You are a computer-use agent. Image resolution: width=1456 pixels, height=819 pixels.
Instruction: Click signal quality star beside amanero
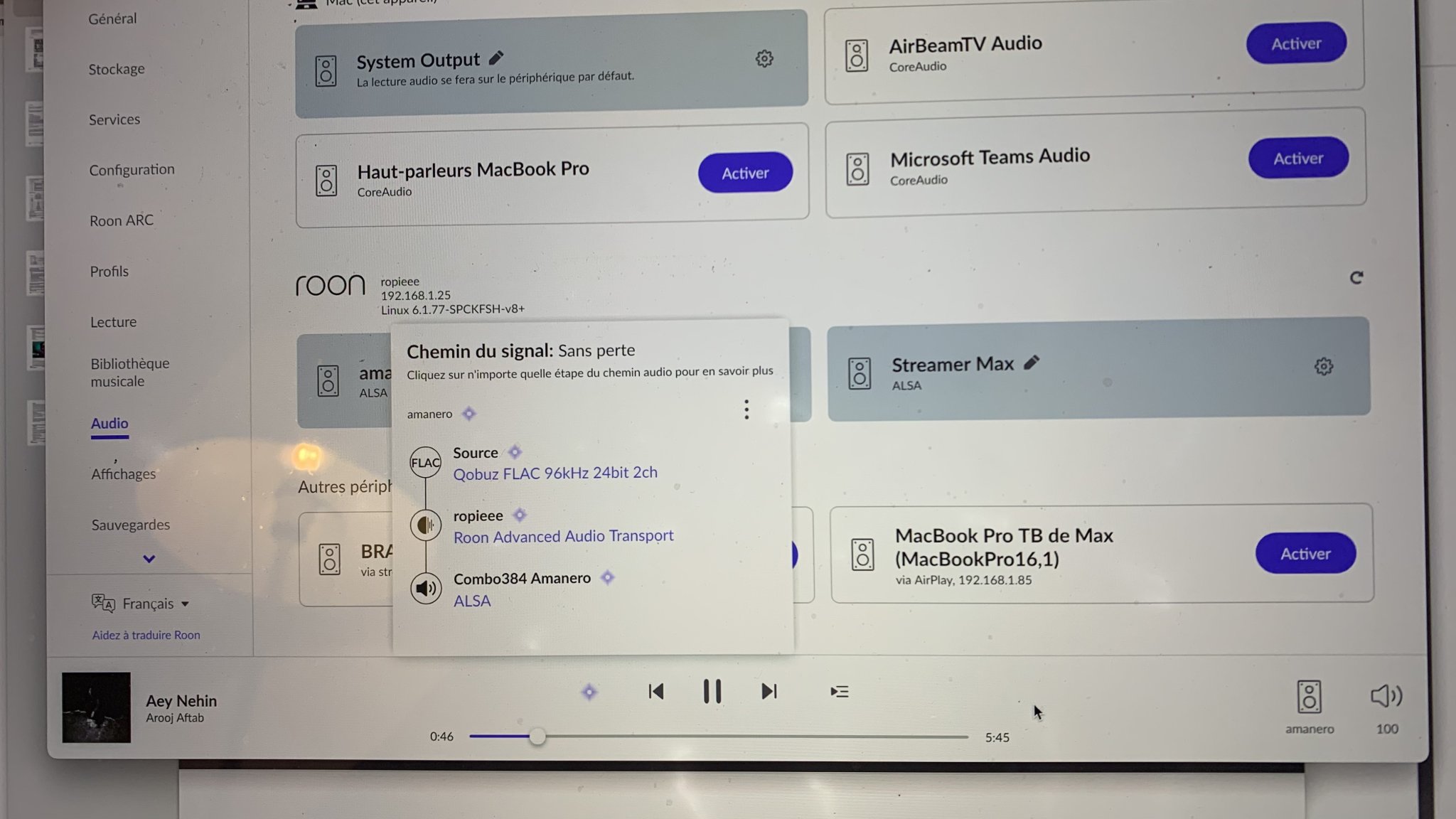tap(469, 414)
